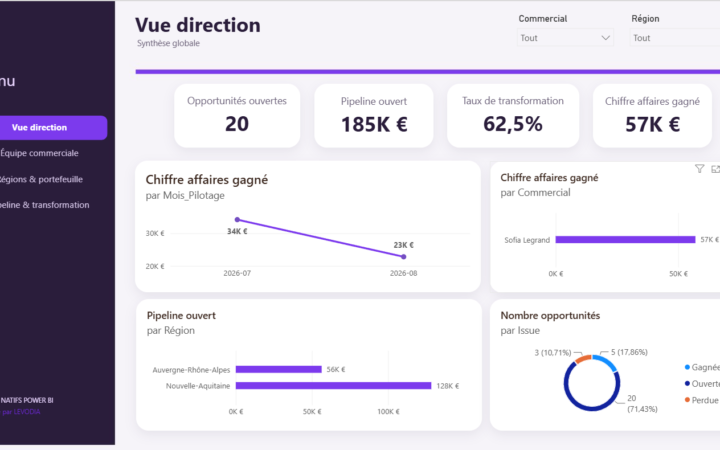
Task: Click the filter funnel icon on Commercial chart
Action: pos(699,169)
